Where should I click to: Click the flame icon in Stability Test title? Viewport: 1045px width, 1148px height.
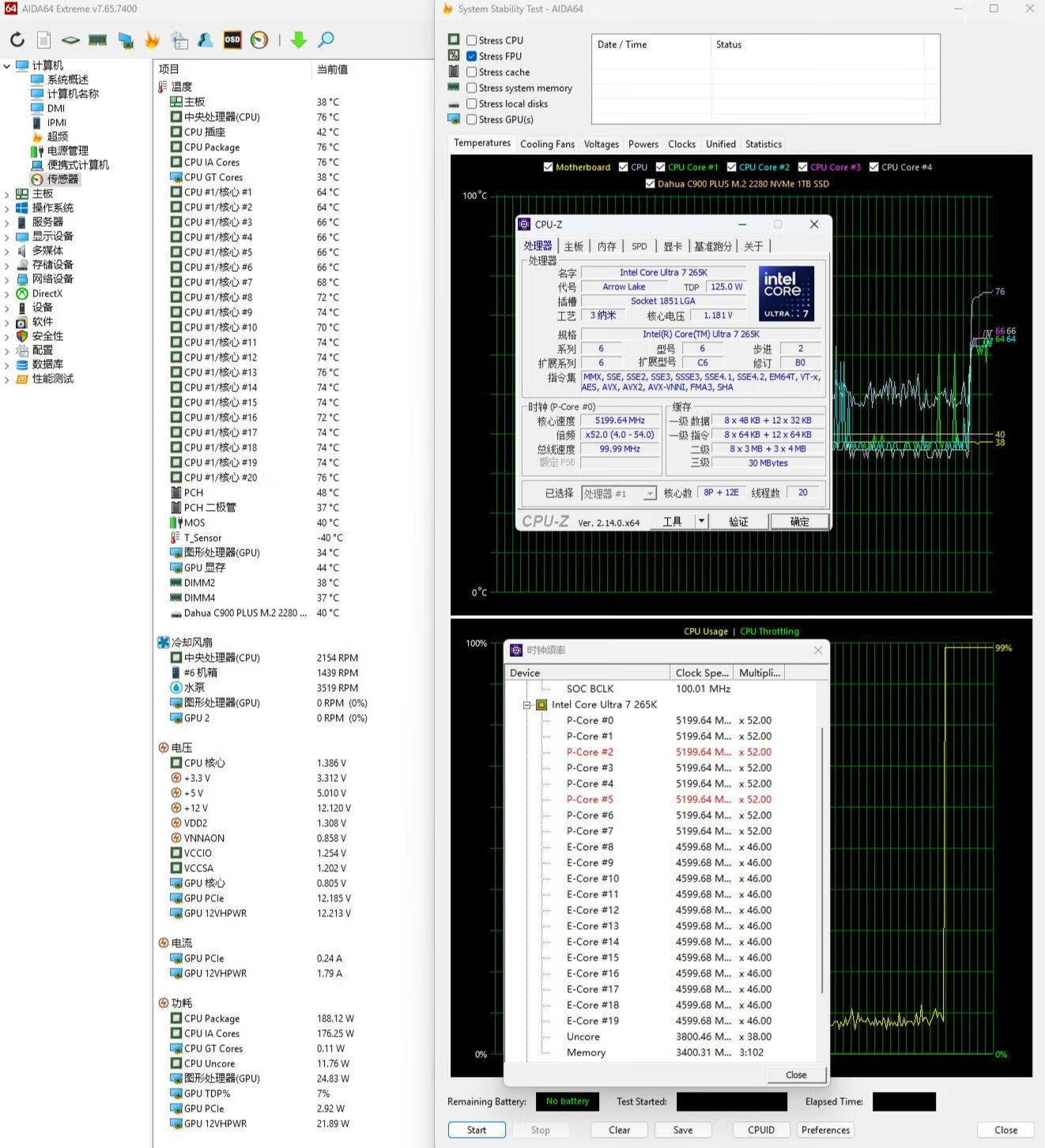pyautogui.click(x=447, y=9)
